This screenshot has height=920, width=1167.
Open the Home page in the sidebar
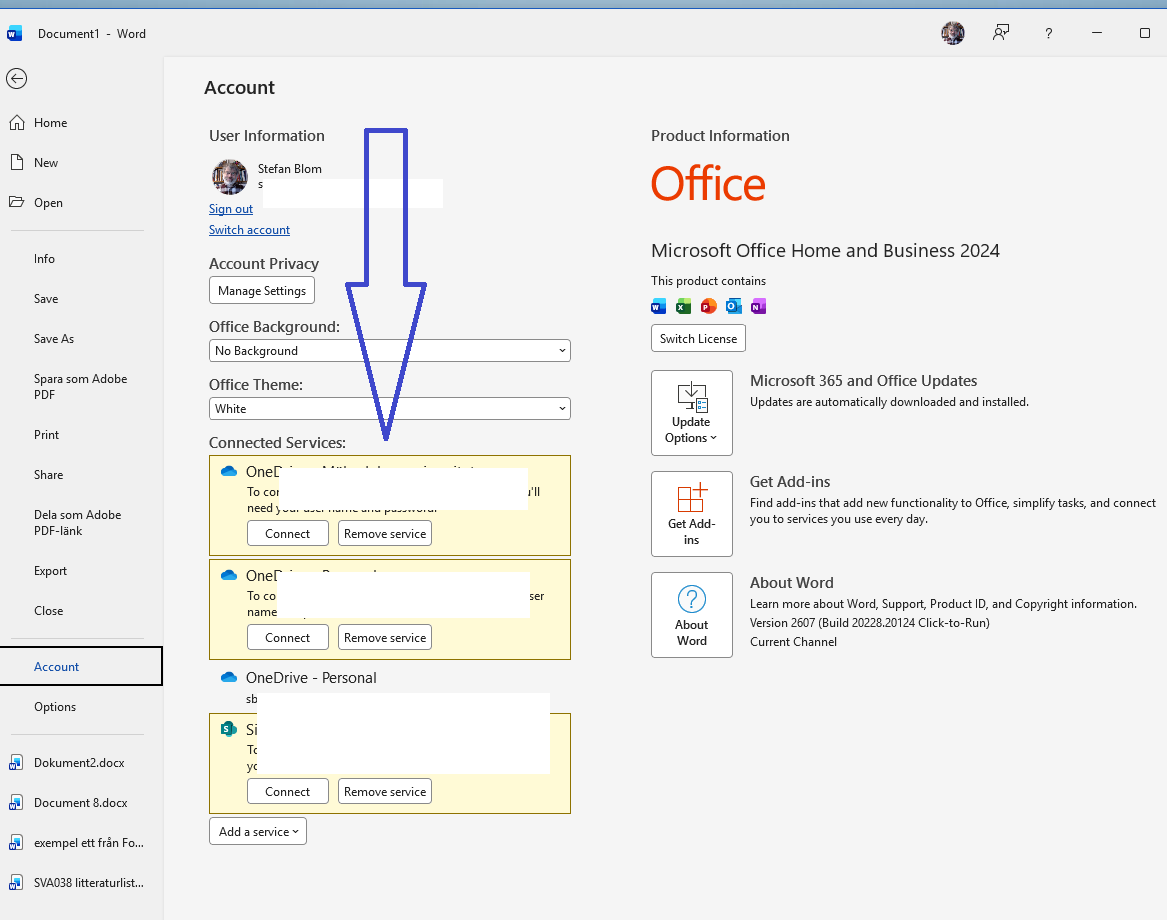pos(50,123)
